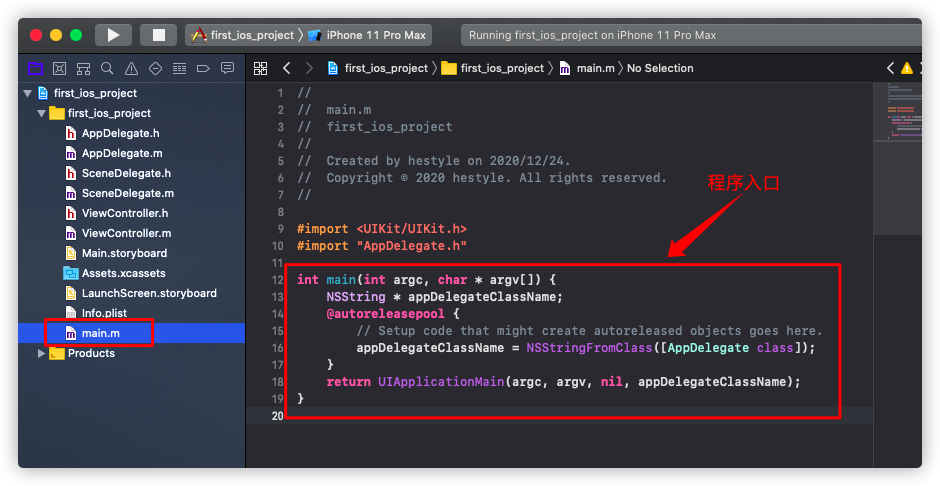Open SceneDelegate.m file
The height and width of the screenshot is (486, 940).
[x=128, y=193]
